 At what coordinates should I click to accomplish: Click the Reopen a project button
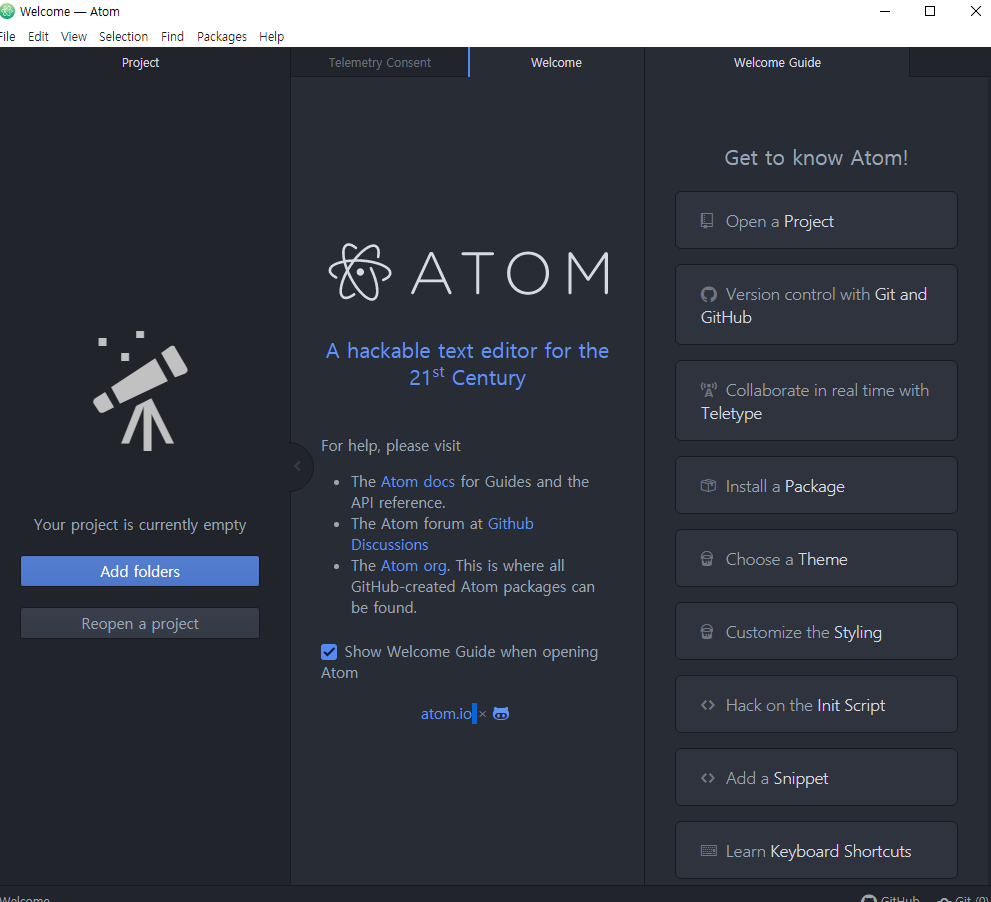(140, 624)
